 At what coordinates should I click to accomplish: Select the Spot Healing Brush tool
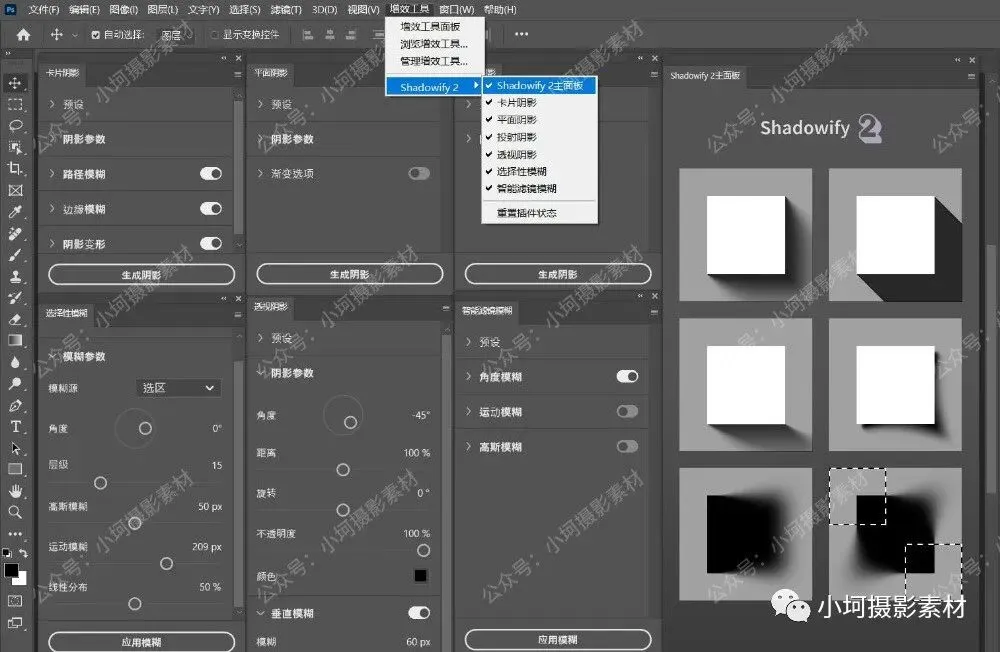coord(15,233)
